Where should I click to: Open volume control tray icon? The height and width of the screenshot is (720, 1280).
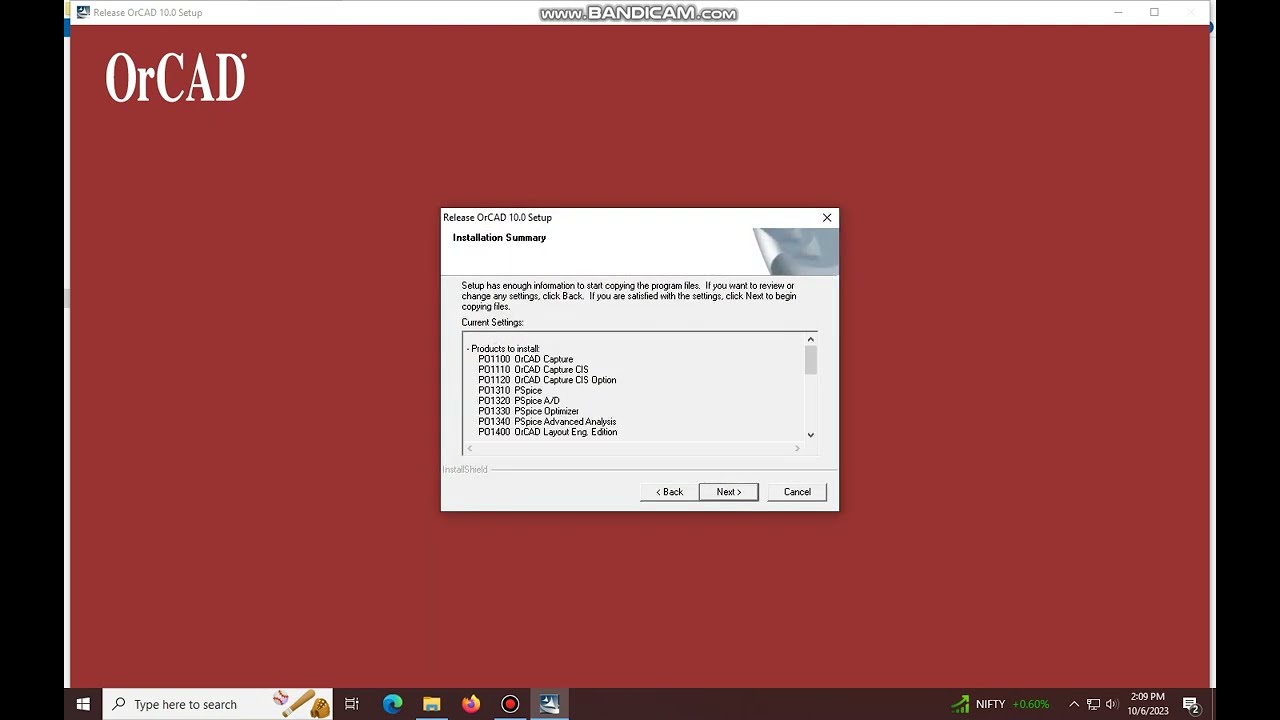[x=1112, y=704]
